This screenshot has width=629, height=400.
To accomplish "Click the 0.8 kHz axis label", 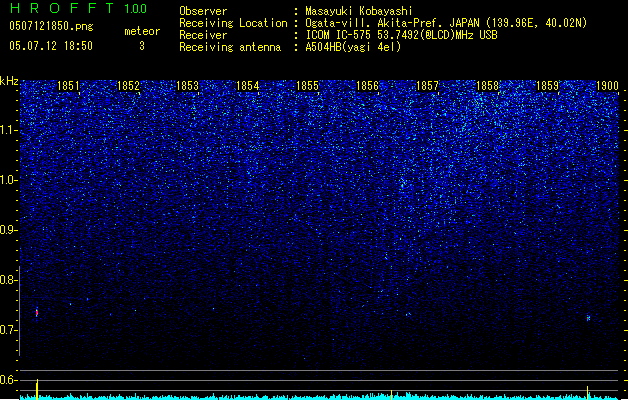I will (8, 280).
